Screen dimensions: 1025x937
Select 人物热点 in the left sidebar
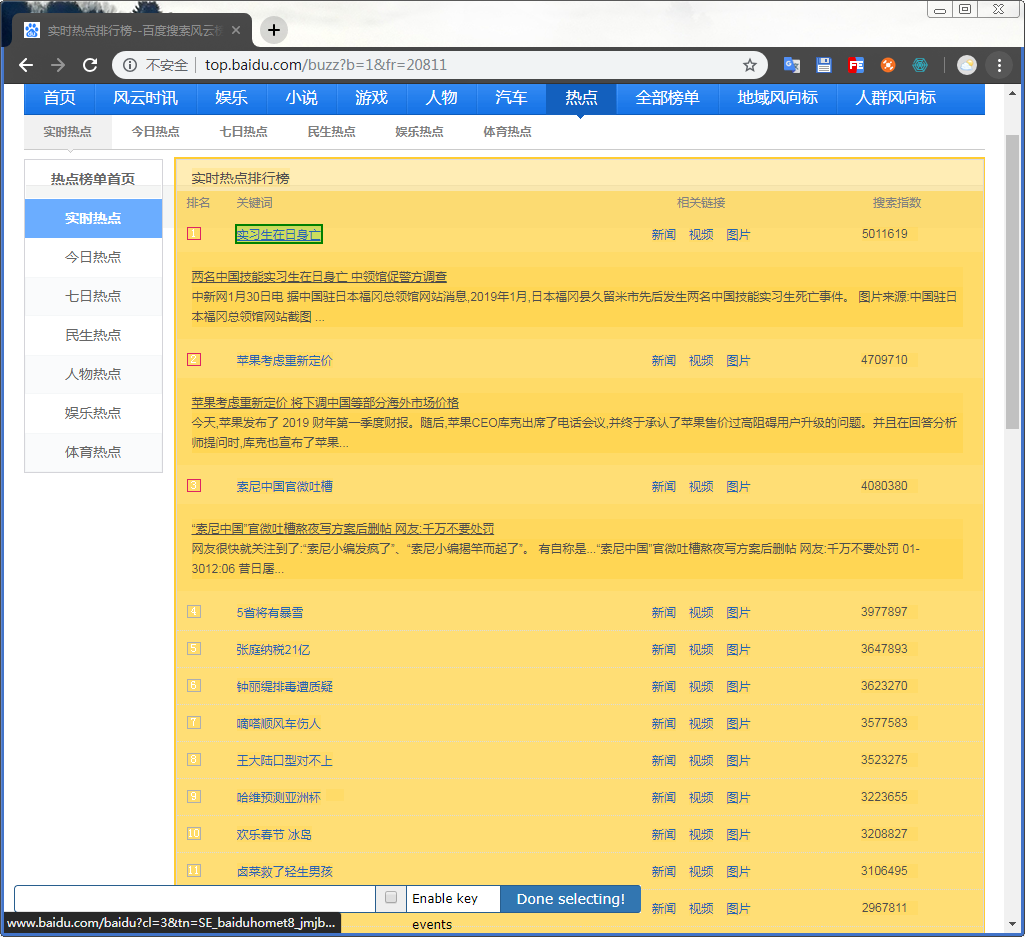93,374
